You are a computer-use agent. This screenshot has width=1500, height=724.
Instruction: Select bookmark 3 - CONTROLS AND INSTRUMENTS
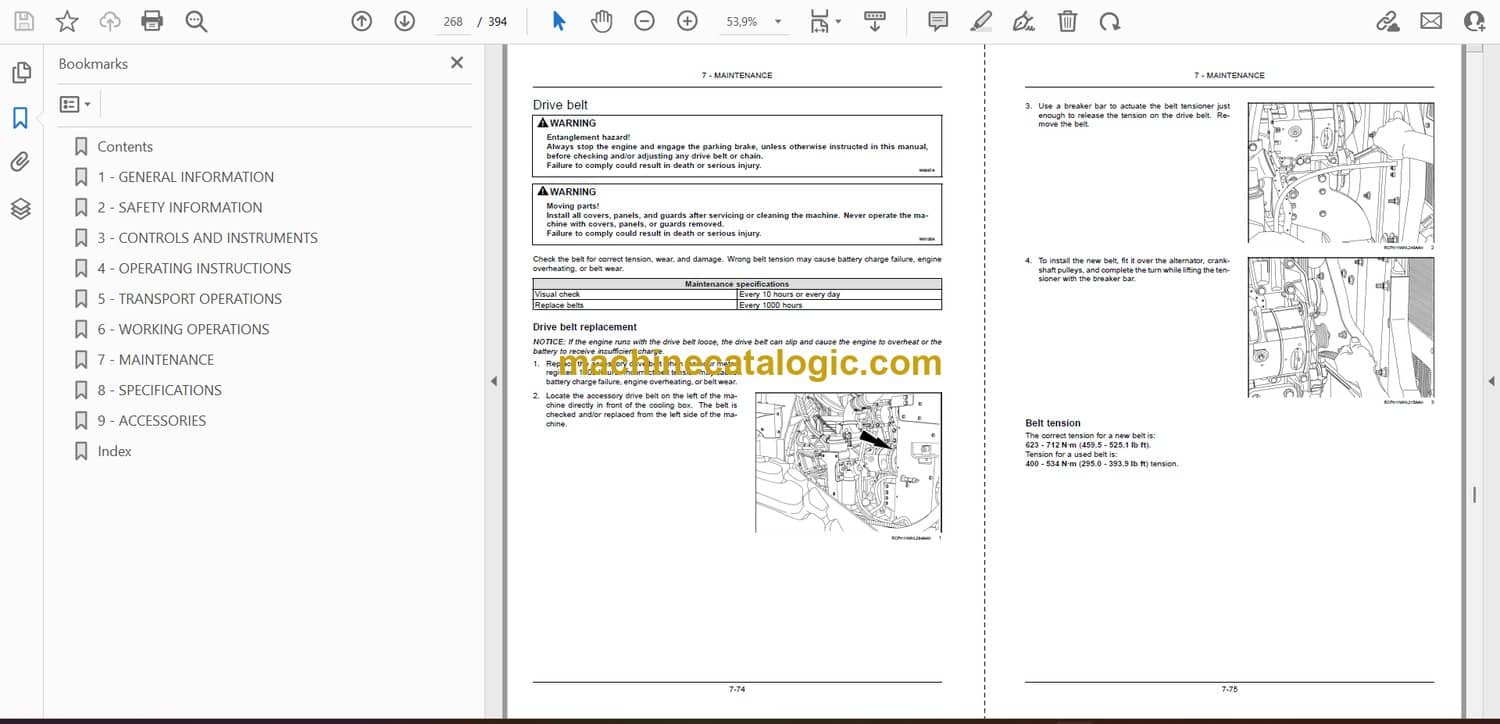click(208, 238)
